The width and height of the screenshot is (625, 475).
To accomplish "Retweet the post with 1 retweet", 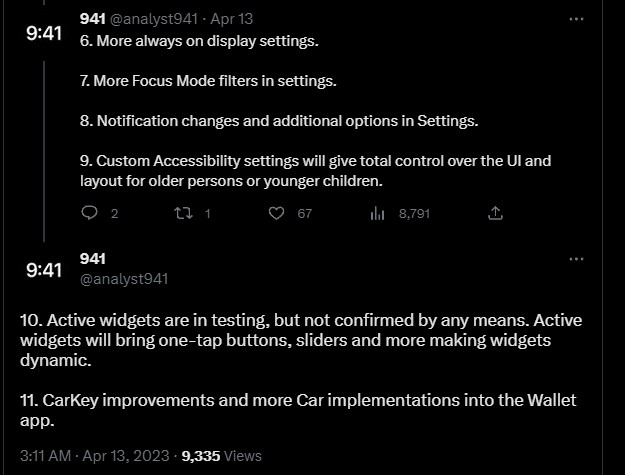I will [183, 214].
